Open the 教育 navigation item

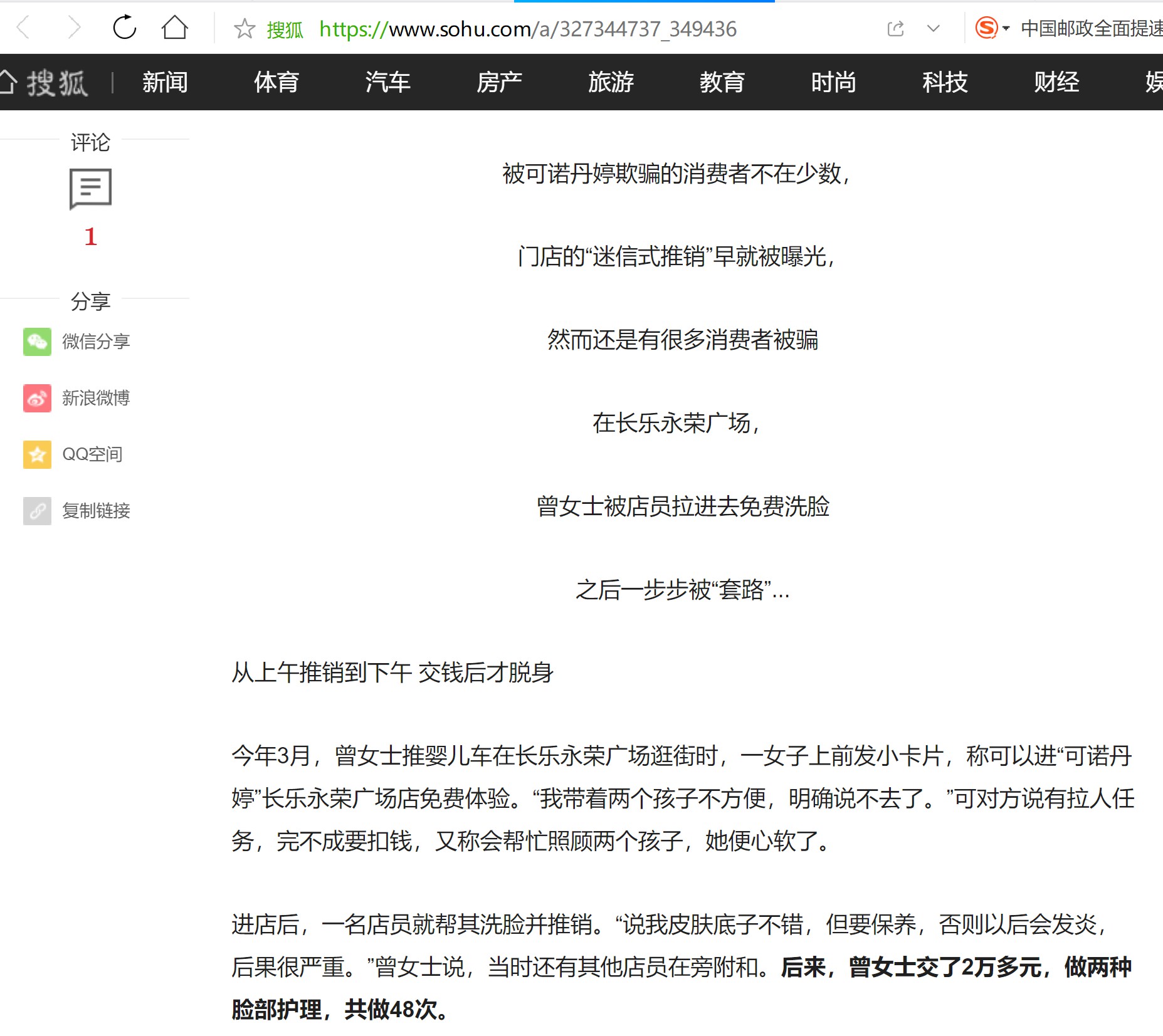tap(722, 82)
